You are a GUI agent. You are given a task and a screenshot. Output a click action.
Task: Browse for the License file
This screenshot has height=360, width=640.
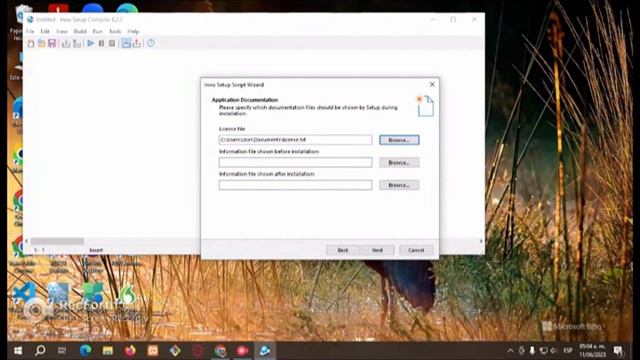[x=399, y=140]
